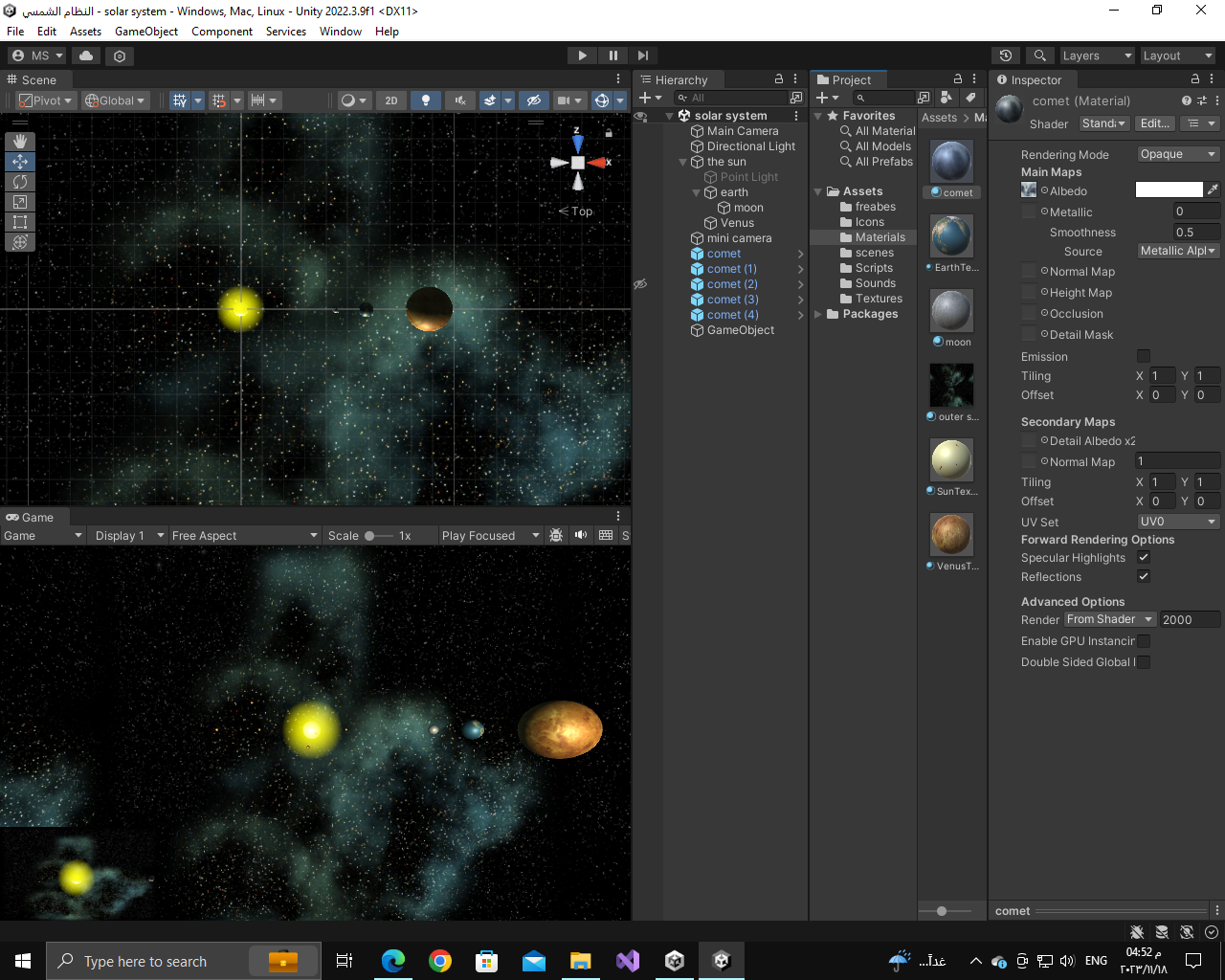Click the Assets breadcrumb in the Project panel
This screenshot has height=980, width=1225.
point(938,117)
